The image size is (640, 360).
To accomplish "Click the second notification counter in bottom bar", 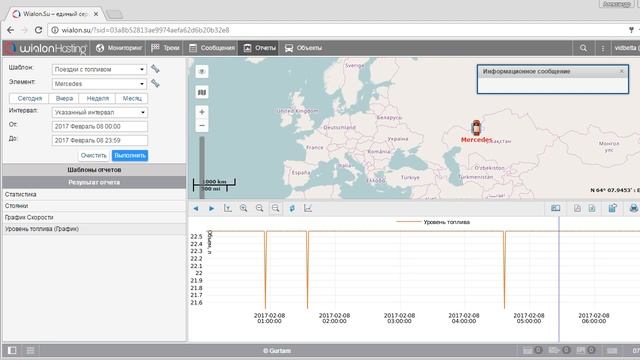I will [x=559, y=350].
